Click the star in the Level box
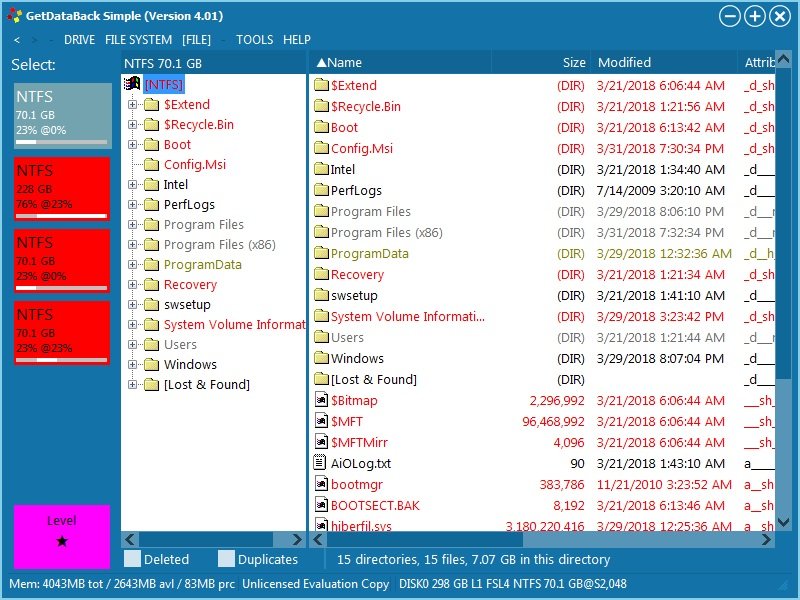 click(x=62, y=541)
